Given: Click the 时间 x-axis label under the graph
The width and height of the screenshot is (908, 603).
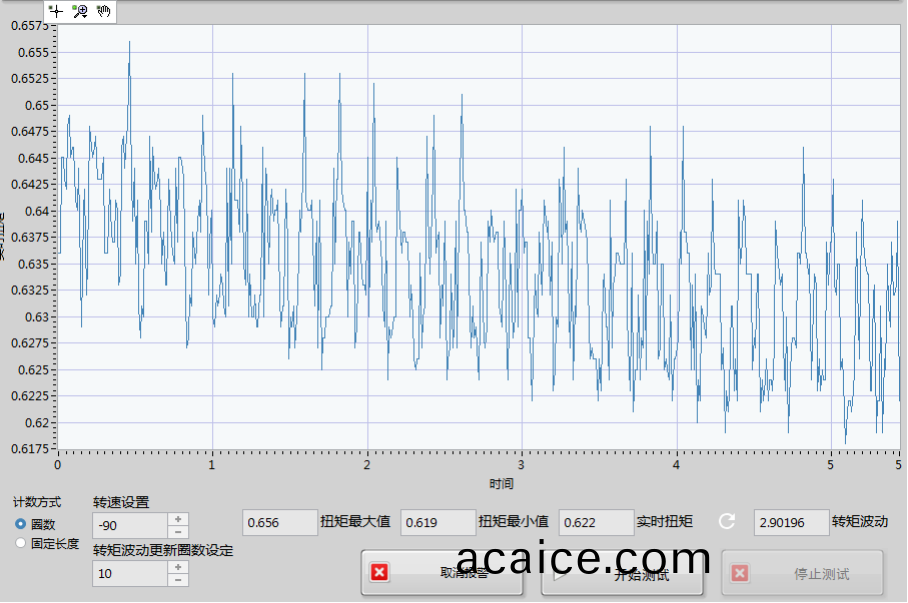Looking at the screenshot, I should tap(501, 484).
